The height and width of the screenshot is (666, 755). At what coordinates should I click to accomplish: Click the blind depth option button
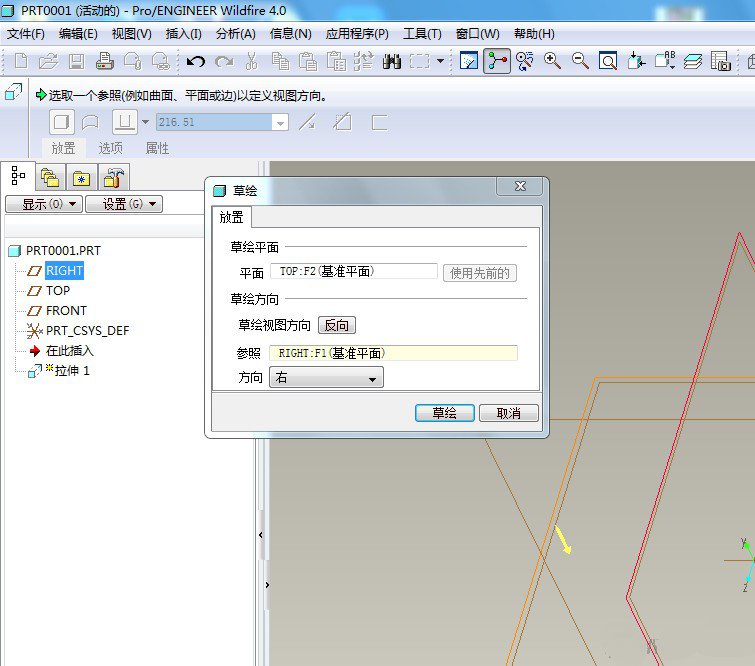[x=125, y=122]
